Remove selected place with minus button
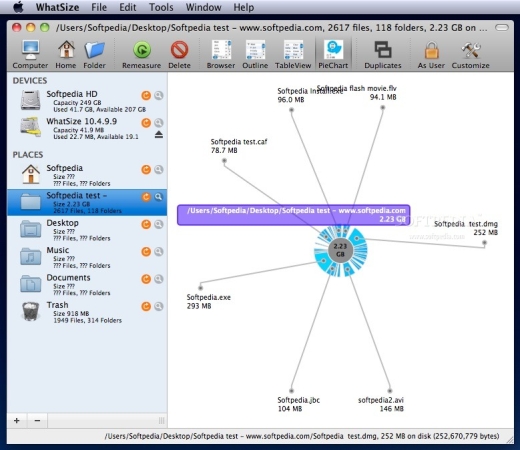The image size is (520, 450). pos(37,421)
